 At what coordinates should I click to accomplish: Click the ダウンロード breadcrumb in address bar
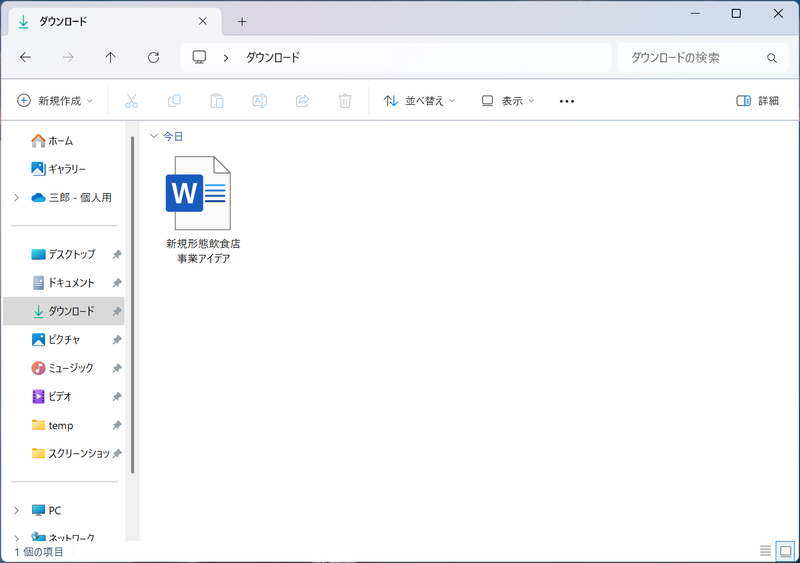click(x=273, y=58)
